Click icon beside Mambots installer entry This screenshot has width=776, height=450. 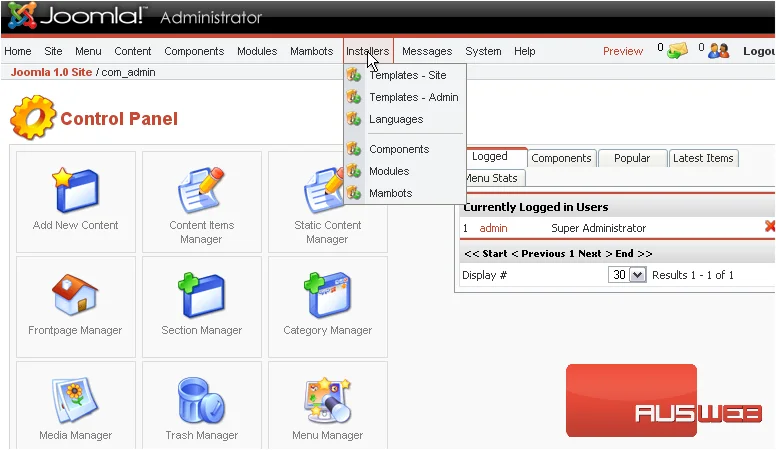pos(353,193)
